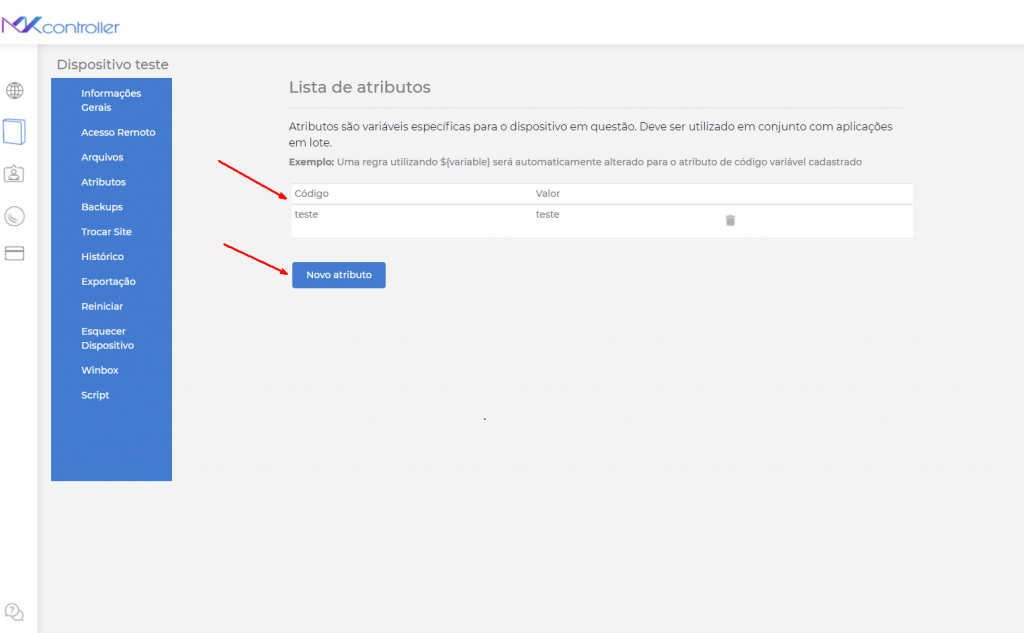The image size is (1024, 633).
Task: Open help via the question mark icon
Action: point(14,611)
